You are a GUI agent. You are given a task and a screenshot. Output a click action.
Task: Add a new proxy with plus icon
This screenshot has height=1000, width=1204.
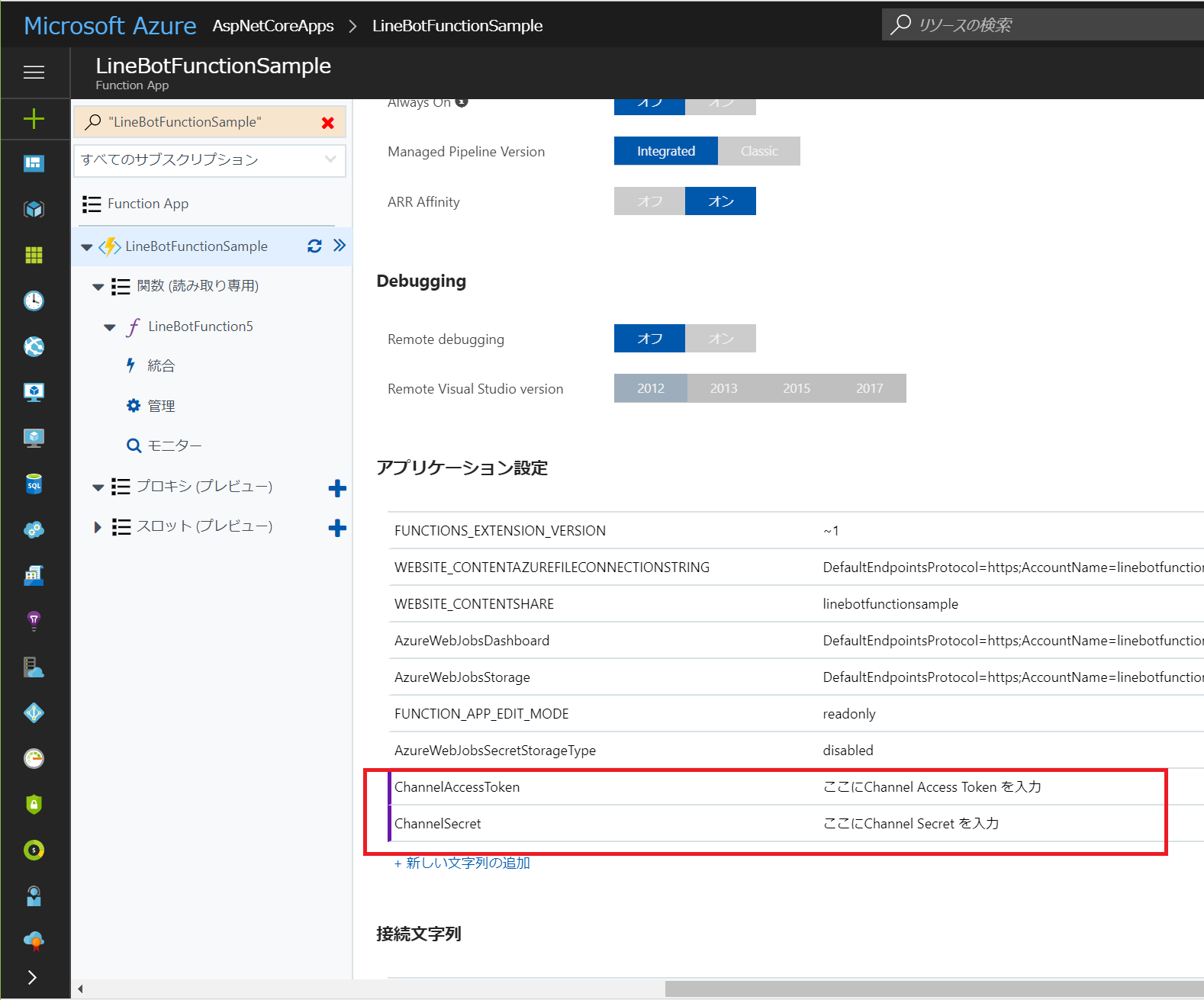(x=337, y=488)
